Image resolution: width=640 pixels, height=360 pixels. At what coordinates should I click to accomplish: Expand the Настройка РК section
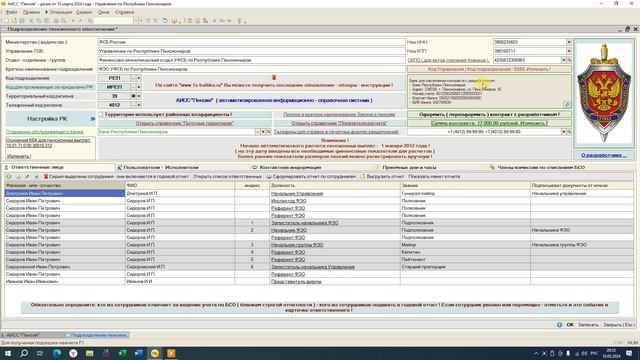tap(93, 119)
